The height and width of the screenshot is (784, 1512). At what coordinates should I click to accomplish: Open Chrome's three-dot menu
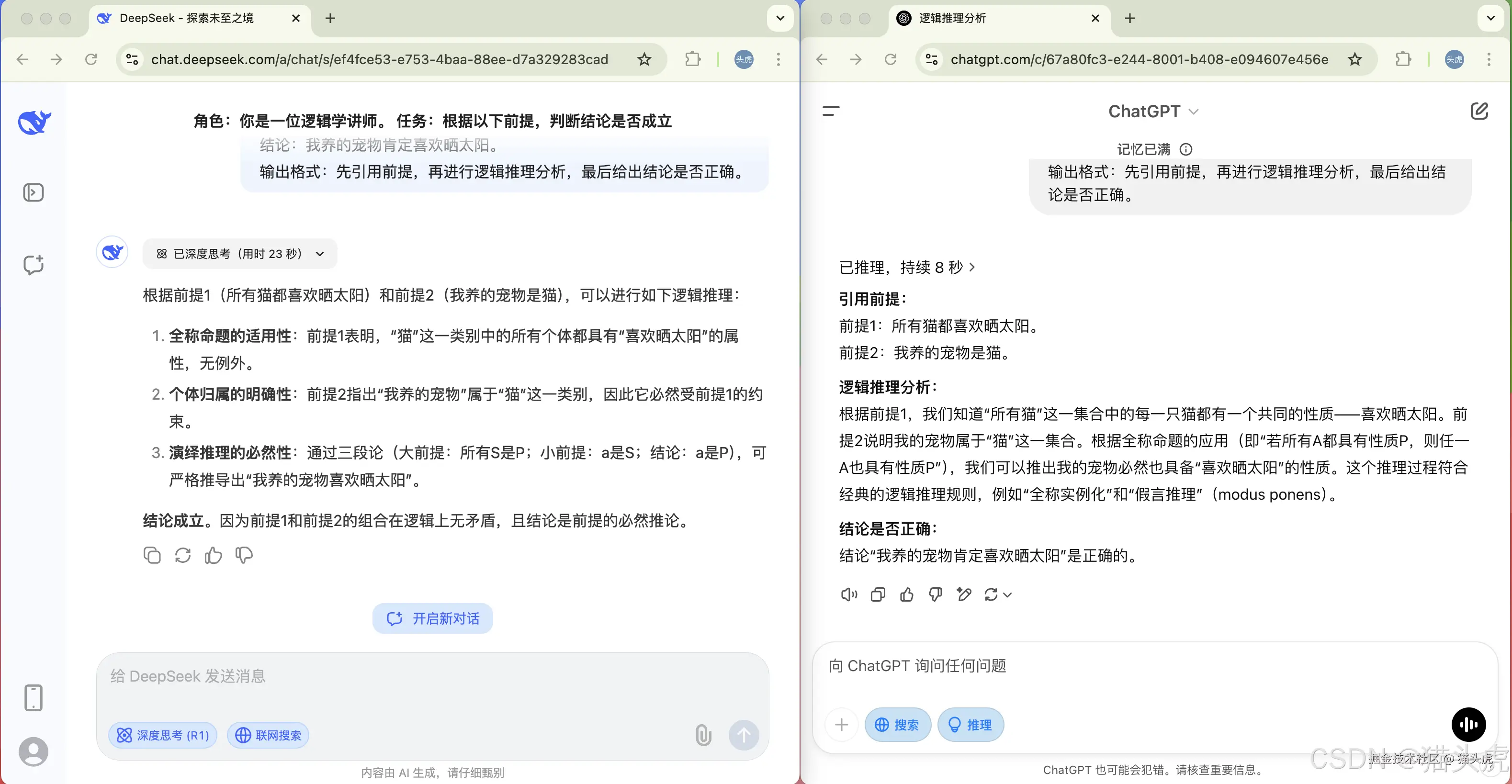click(x=779, y=59)
